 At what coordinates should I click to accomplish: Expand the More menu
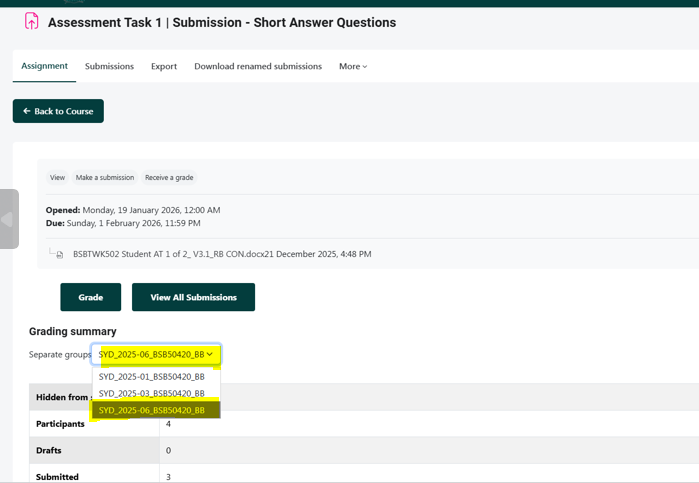[x=353, y=66]
